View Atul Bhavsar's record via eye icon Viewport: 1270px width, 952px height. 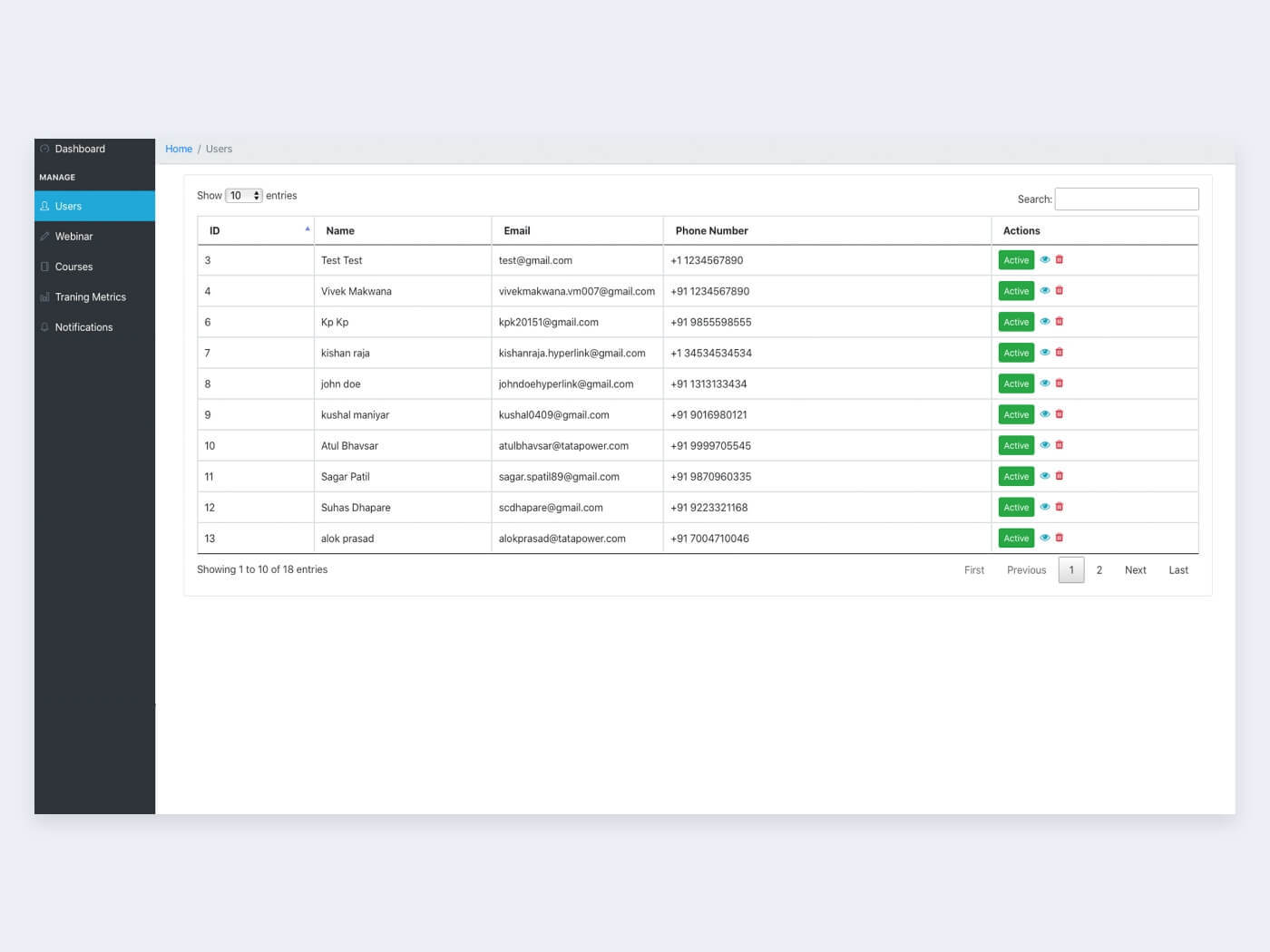tap(1045, 444)
